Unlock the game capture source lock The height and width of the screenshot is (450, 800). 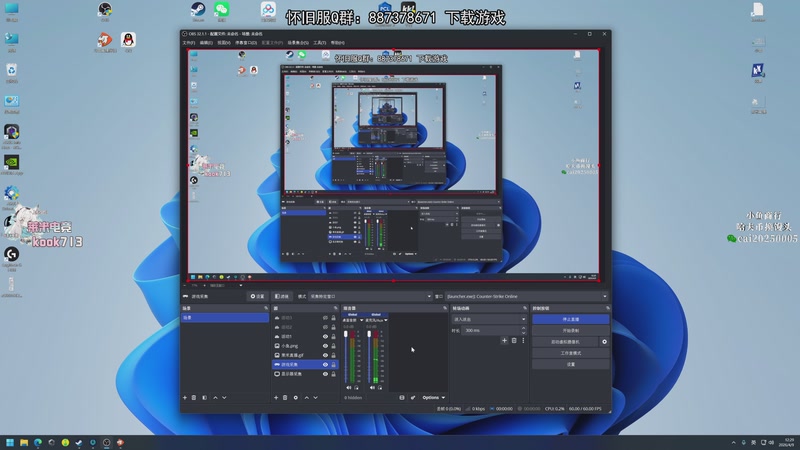tap(334, 365)
